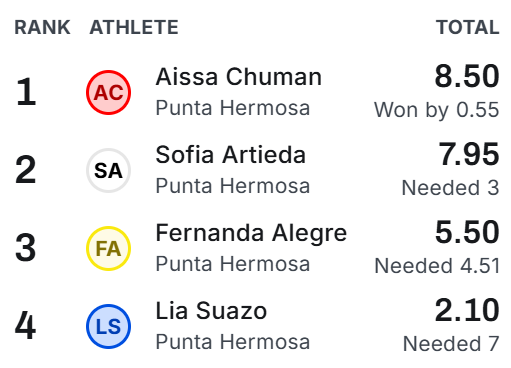Select the 7.95 total score
511x368 pixels.
(x=469, y=154)
